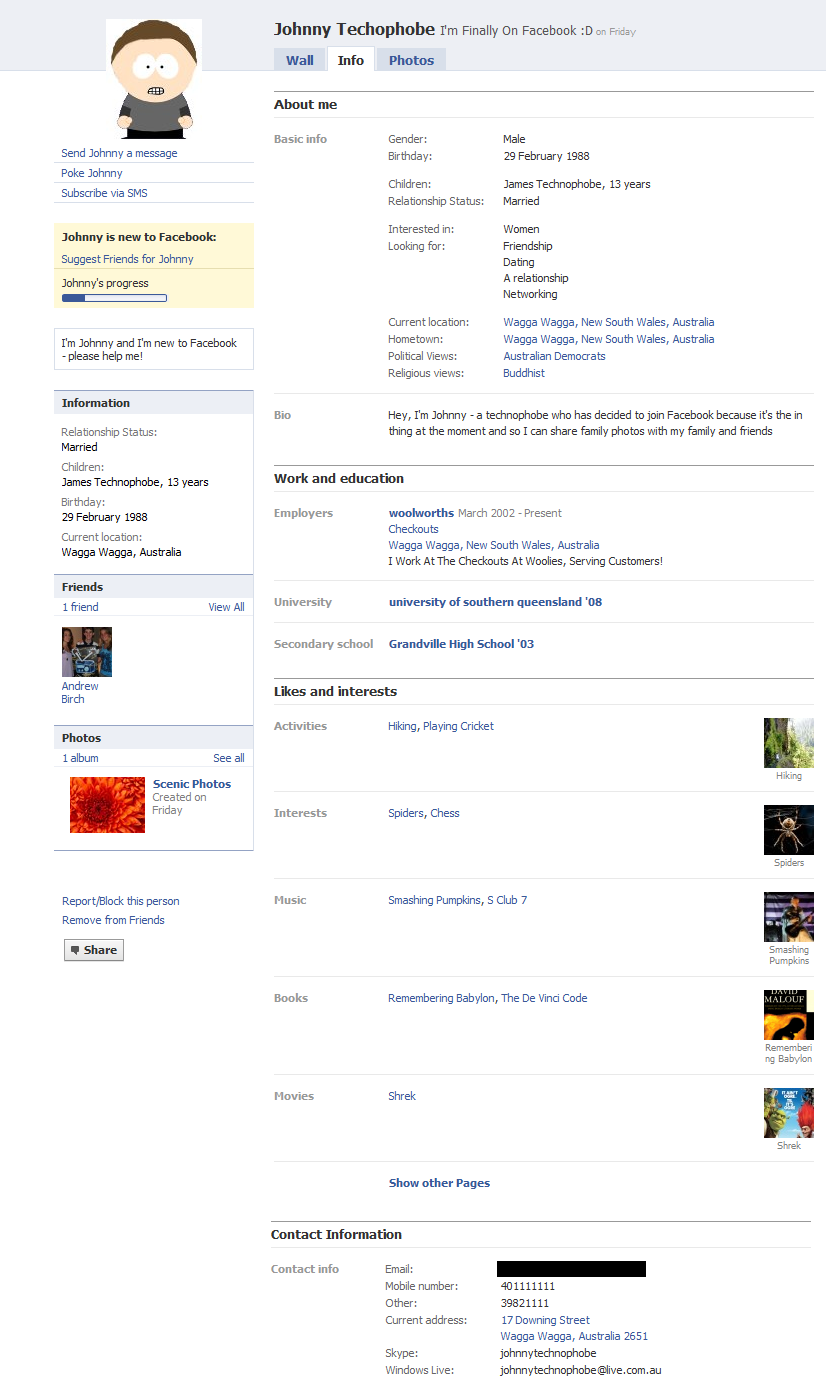
Task: Click Wagga Wagga in Current location
Action: (539, 322)
